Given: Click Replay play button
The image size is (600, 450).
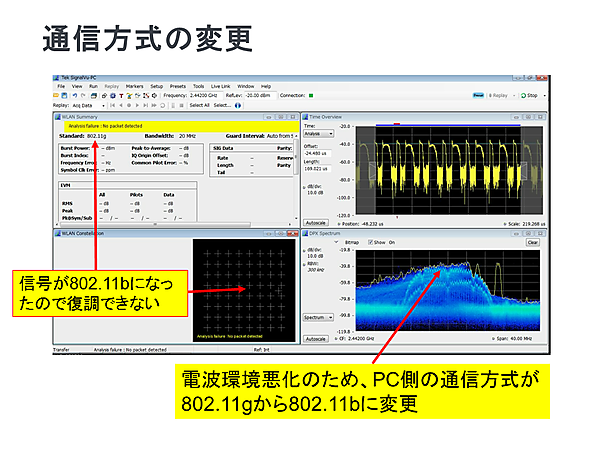Looking at the screenshot, I should tap(137, 105).
